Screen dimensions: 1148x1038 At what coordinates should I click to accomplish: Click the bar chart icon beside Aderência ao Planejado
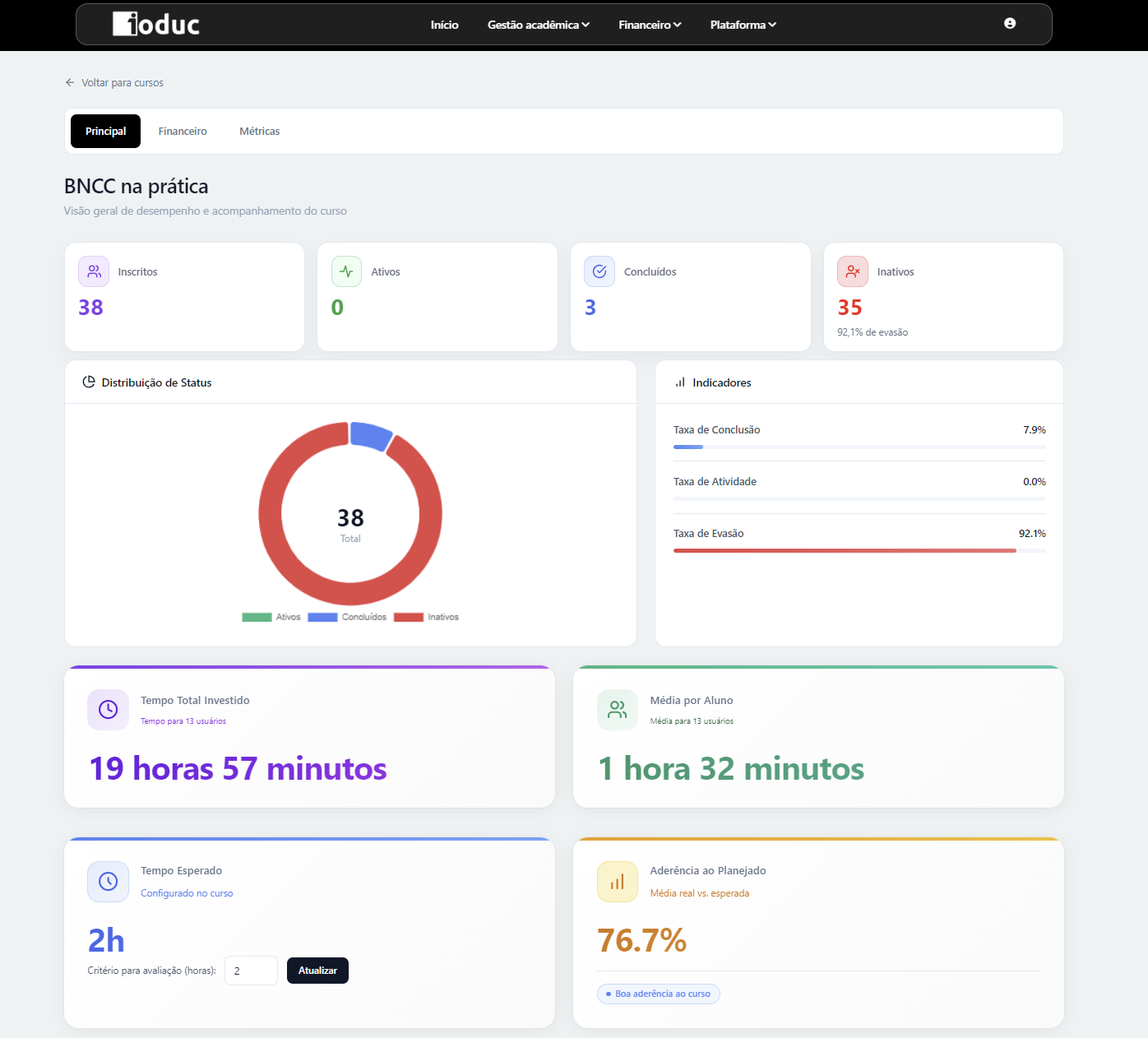click(618, 882)
